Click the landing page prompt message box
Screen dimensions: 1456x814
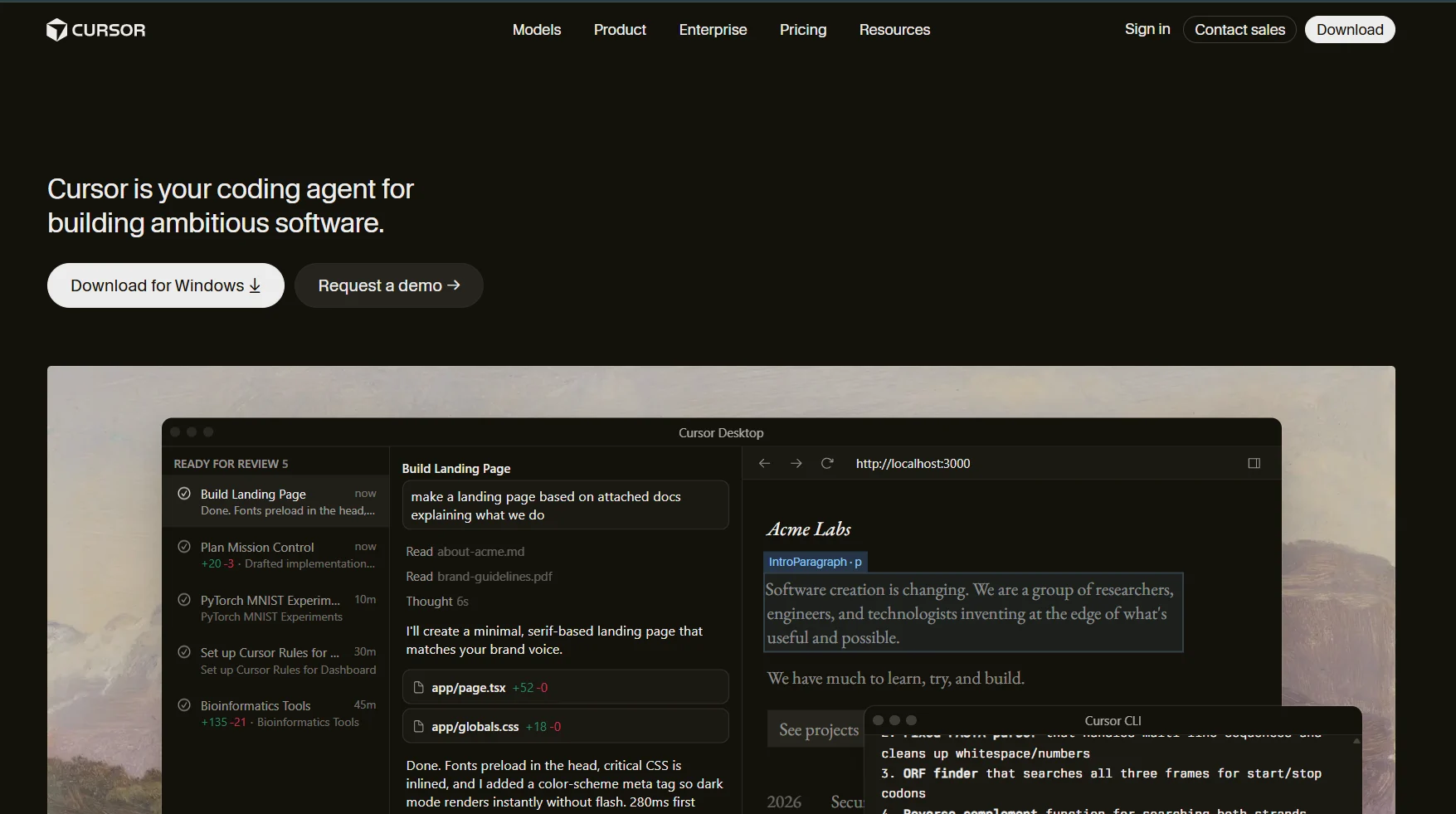tap(565, 505)
